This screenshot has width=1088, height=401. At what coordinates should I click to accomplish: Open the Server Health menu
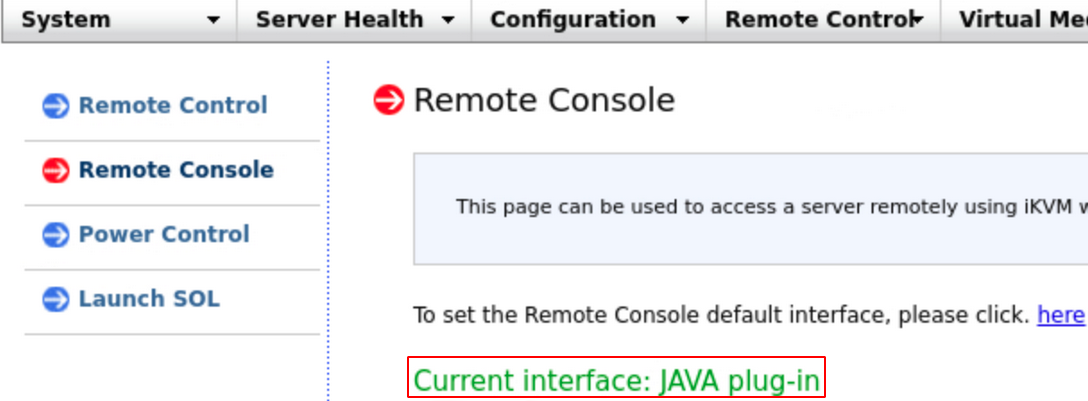click(339, 20)
